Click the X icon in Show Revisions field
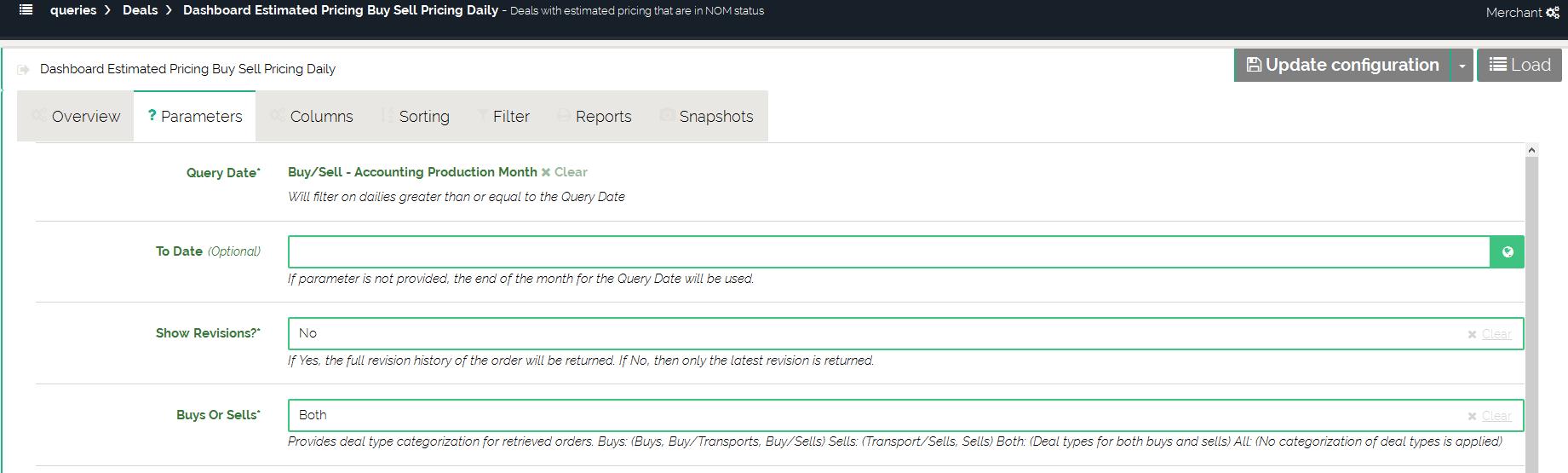 (1472, 335)
